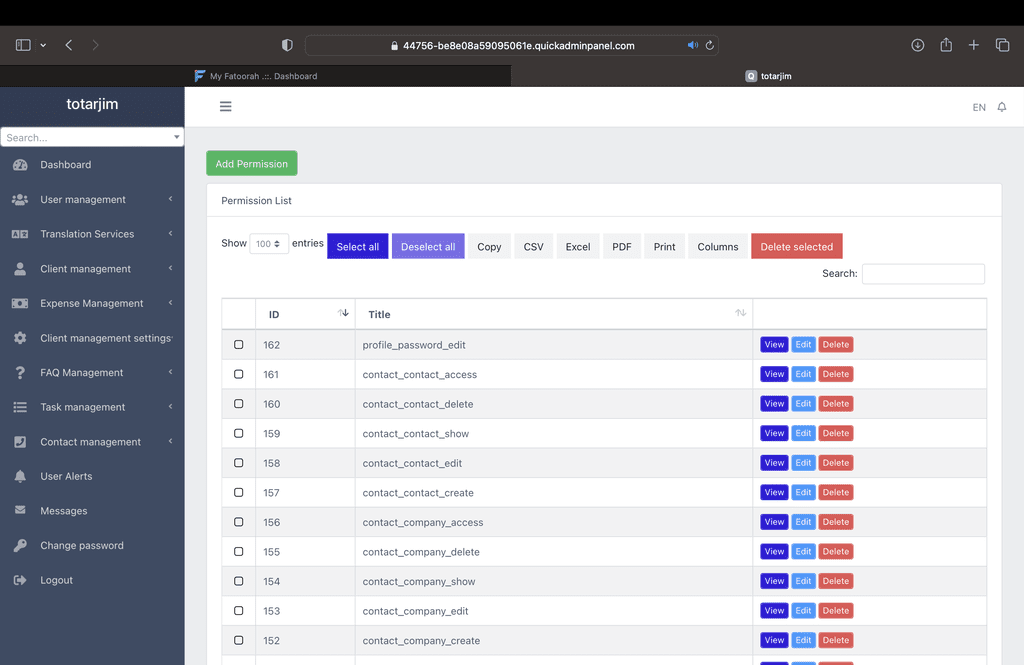
Task: Show Safari tab overview icon
Action: [1002, 45]
